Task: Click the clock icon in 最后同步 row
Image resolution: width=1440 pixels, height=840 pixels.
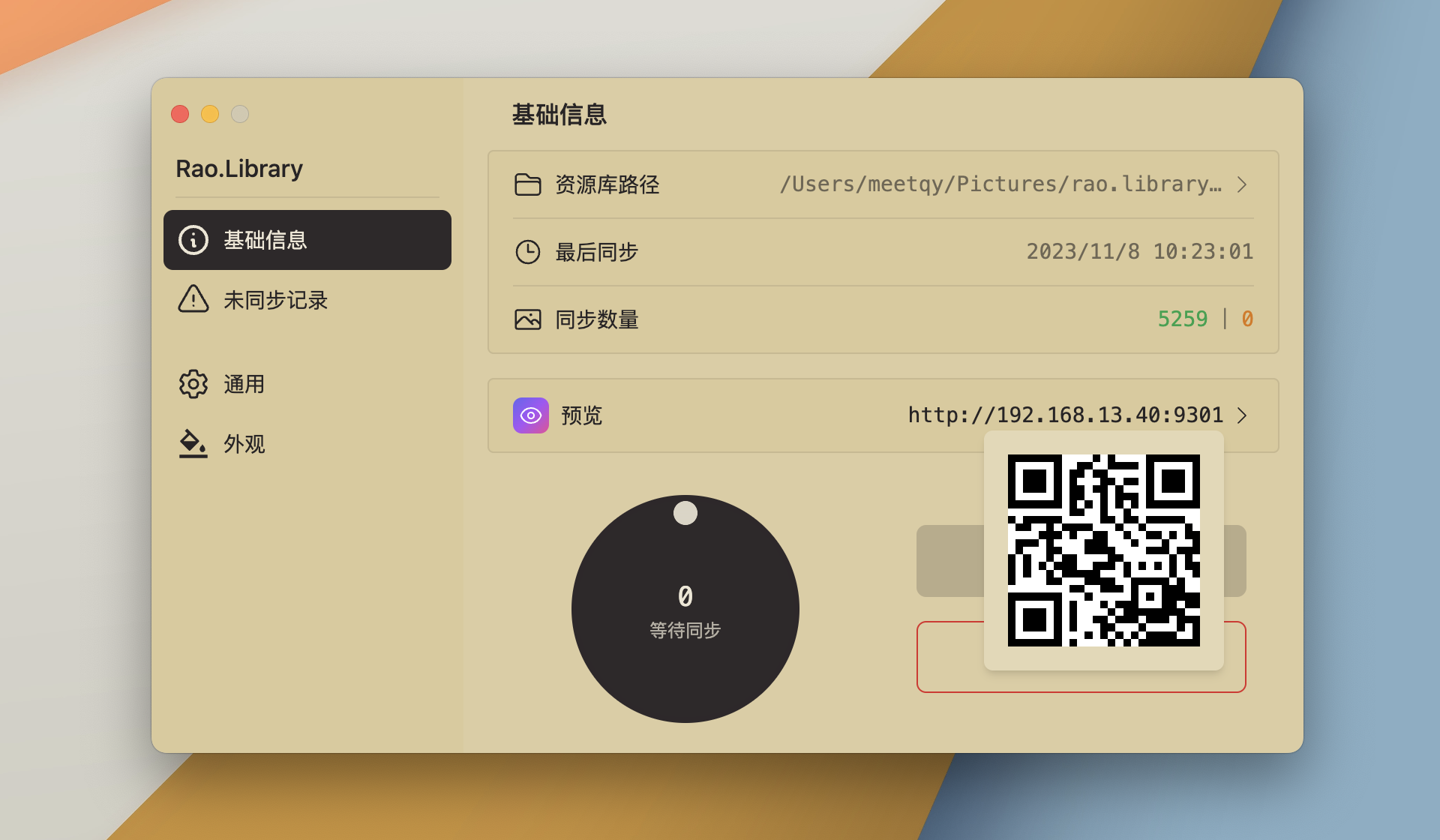Action: [528, 252]
